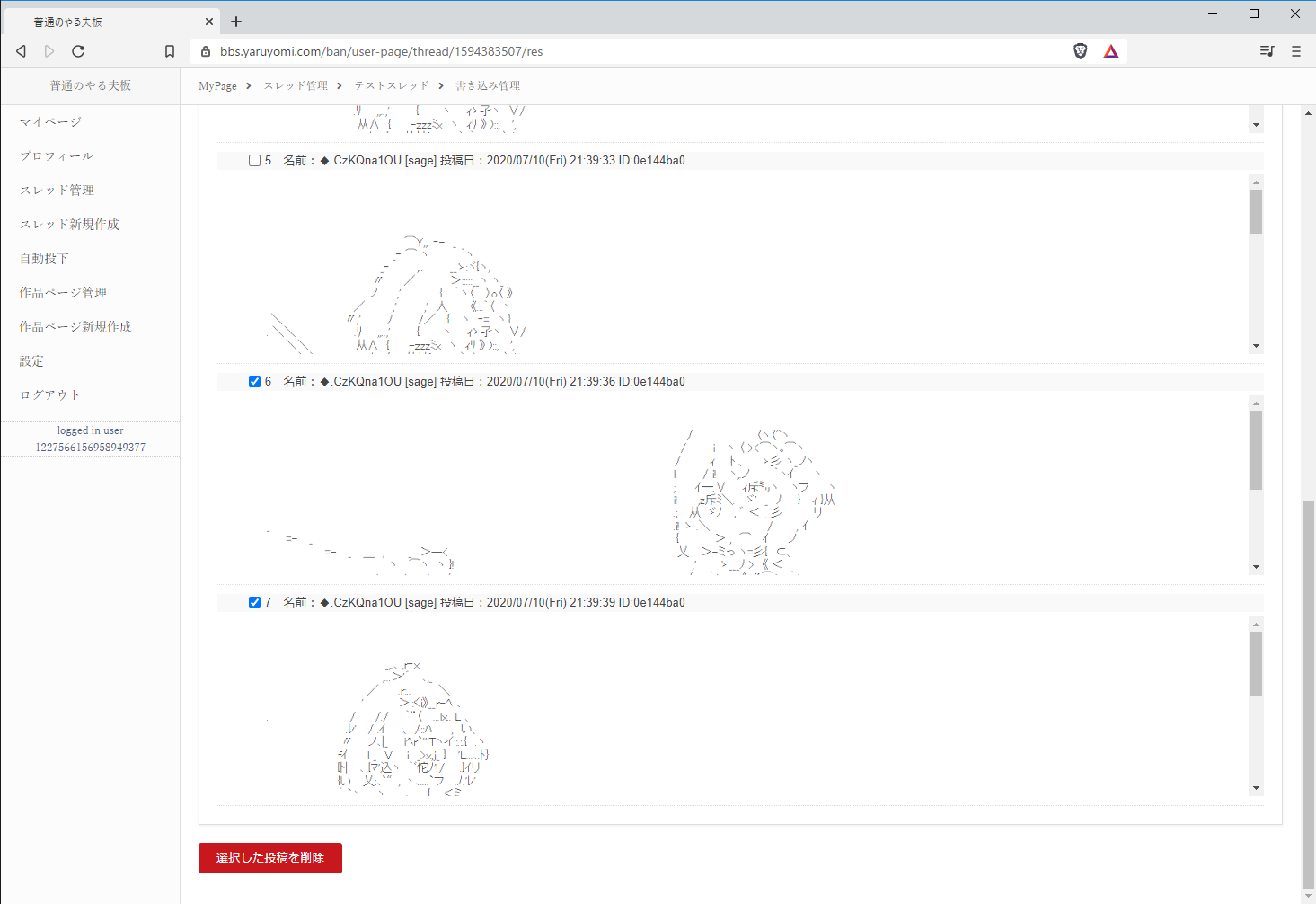Open the browser hamburger menu
Image resolution: width=1316 pixels, height=904 pixels.
(1296, 51)
